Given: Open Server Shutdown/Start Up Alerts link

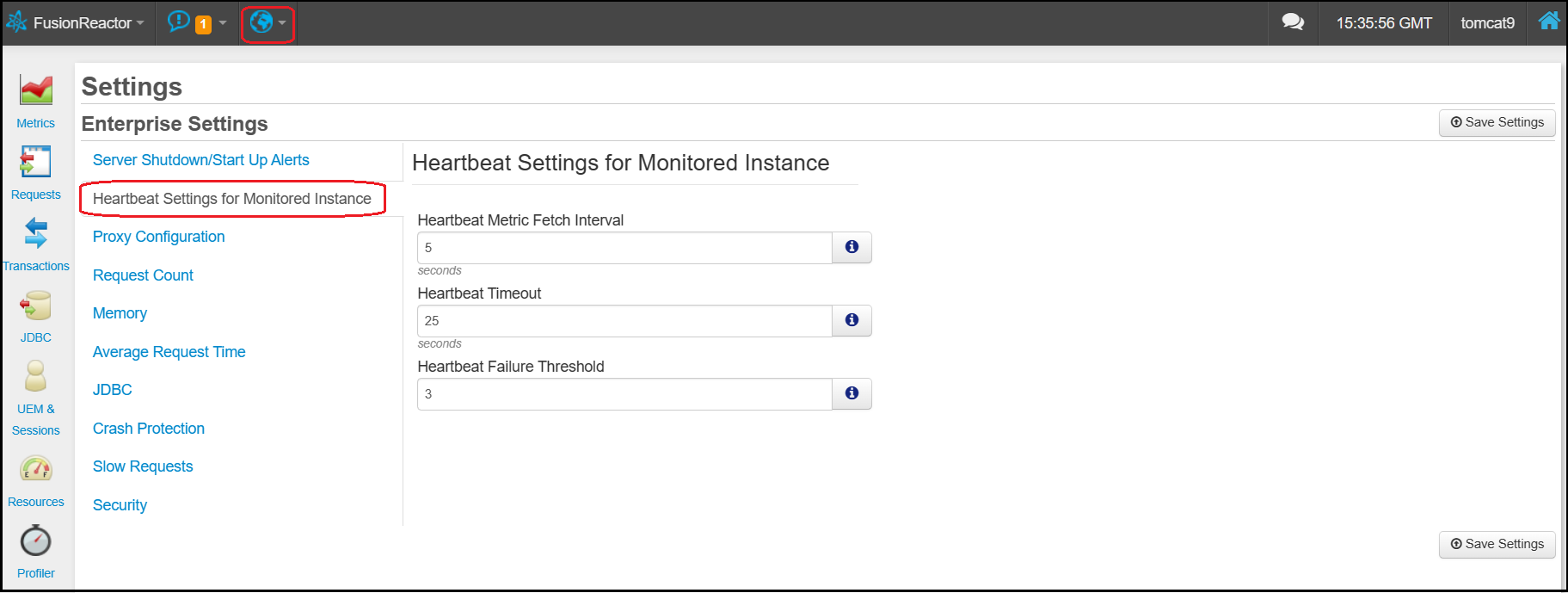Looking at the screenshot, I should 200,160.
